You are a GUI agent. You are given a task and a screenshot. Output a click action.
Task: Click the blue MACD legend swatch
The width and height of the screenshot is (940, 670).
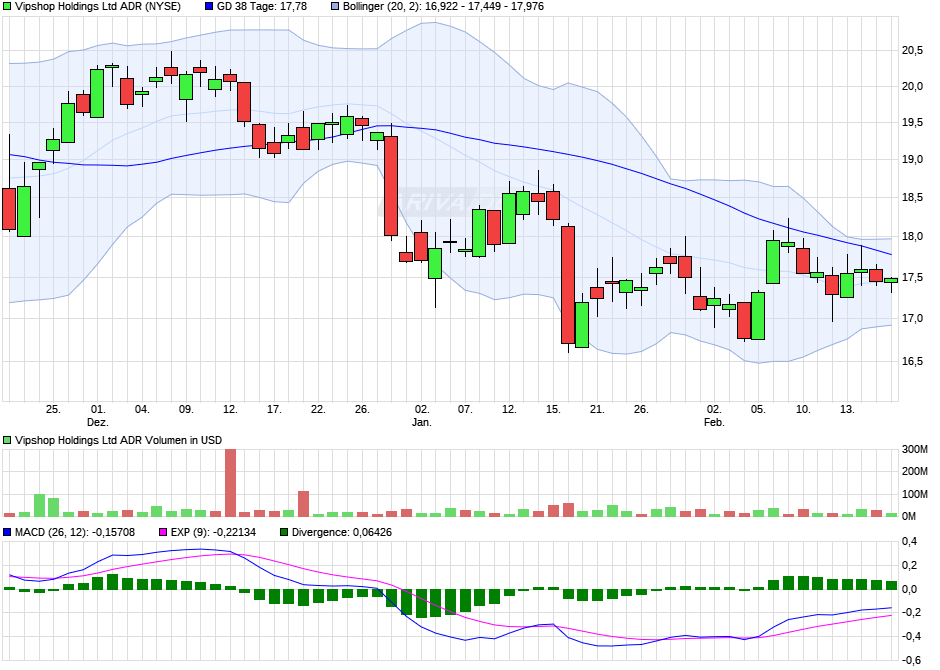point(7,532)
